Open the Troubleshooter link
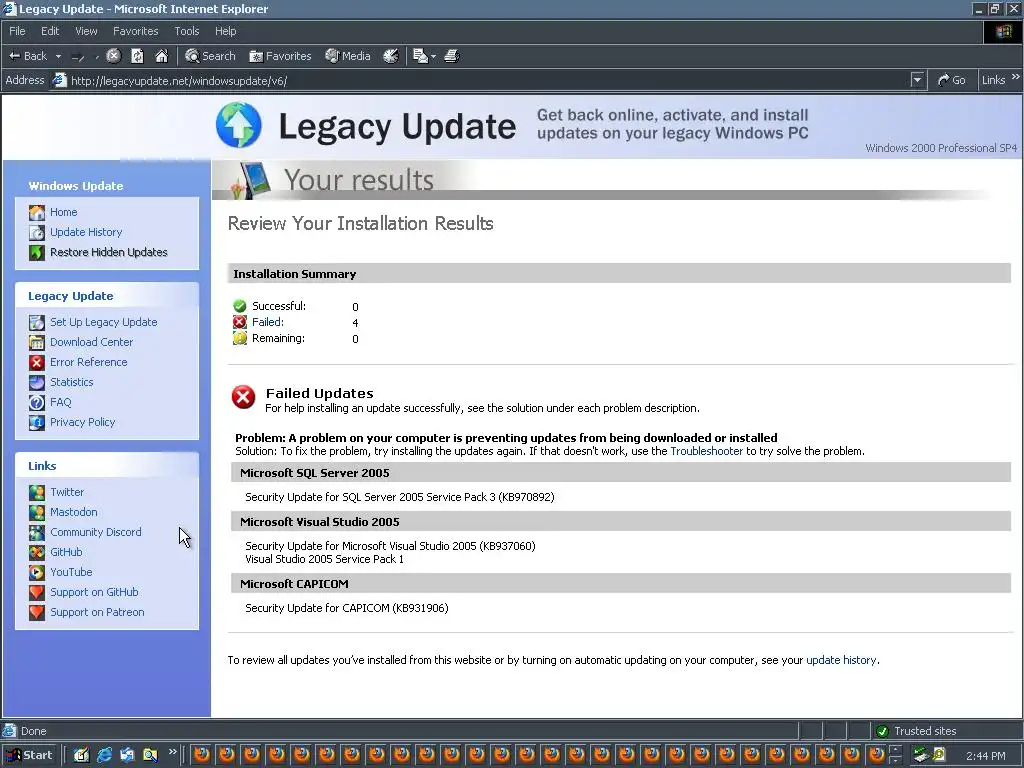The width and height of the screenshot is (1024, 768). tap(707, 451)
